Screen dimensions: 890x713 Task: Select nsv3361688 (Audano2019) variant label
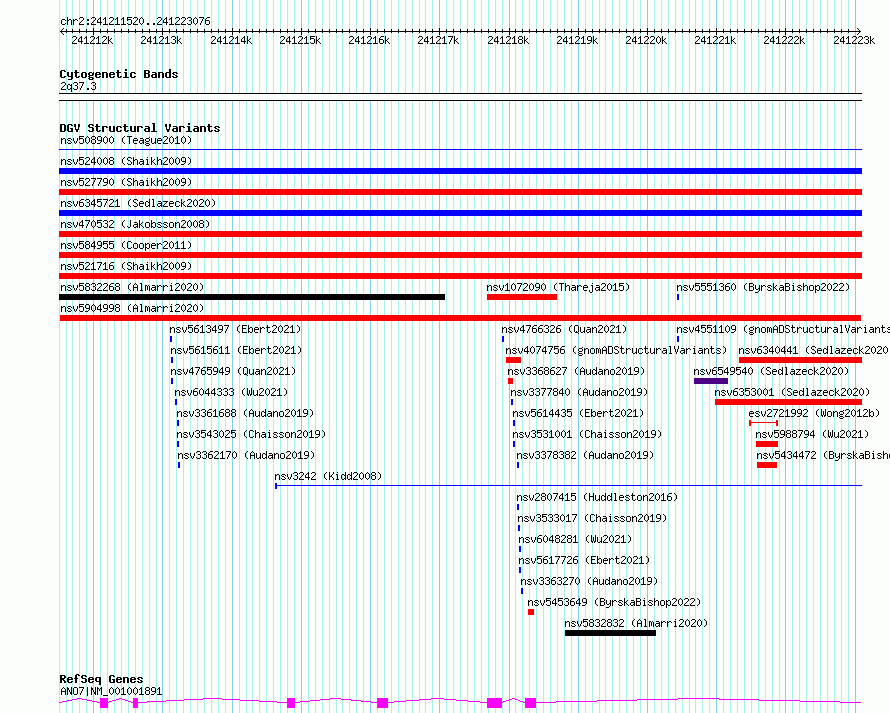(x=245, y=413)
